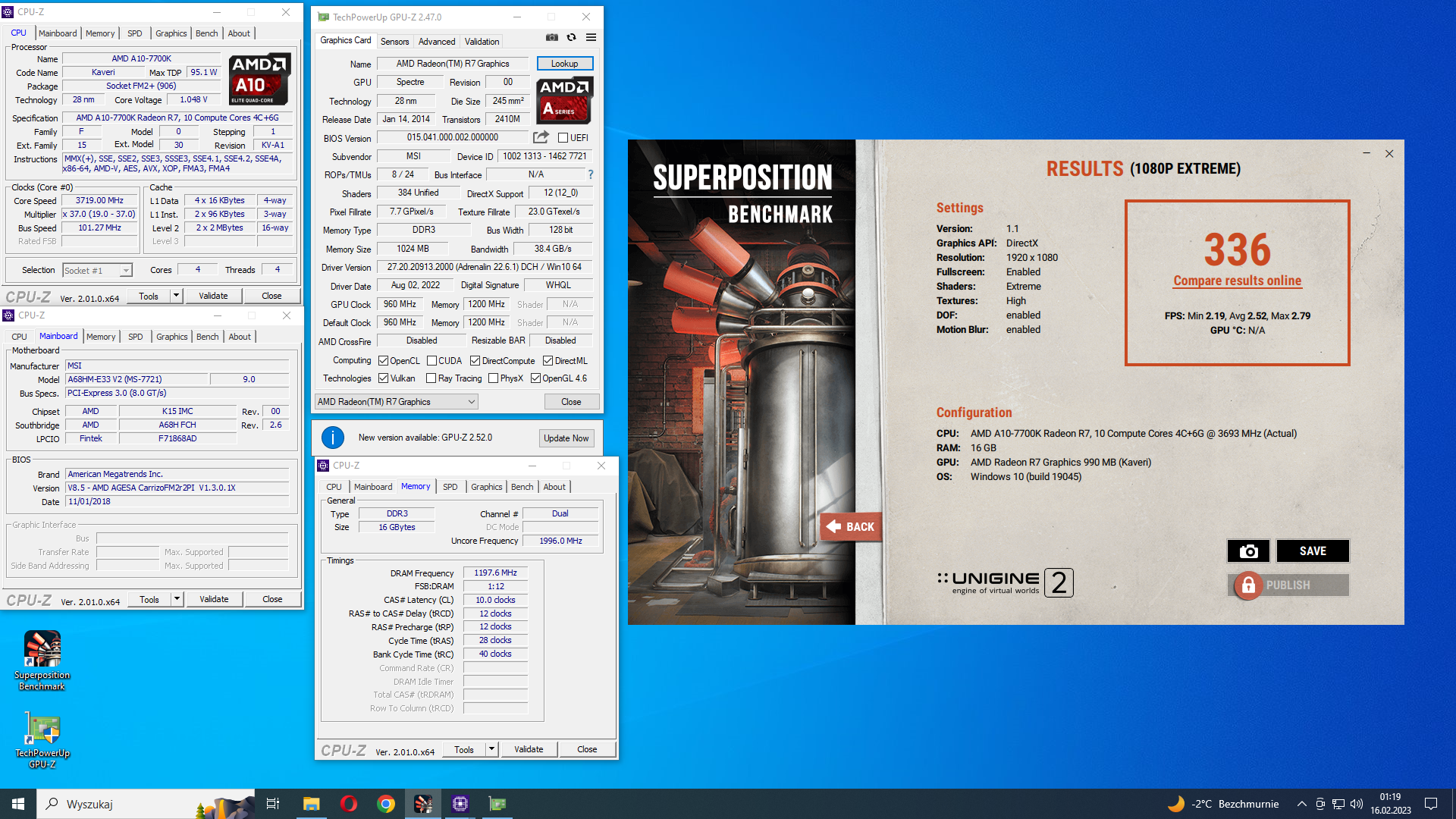The height and width of the screenshot is (819, 1456).
Task: Toggle the OpenGL 4.6 checkbox
Action: click(x=535, y=378)
